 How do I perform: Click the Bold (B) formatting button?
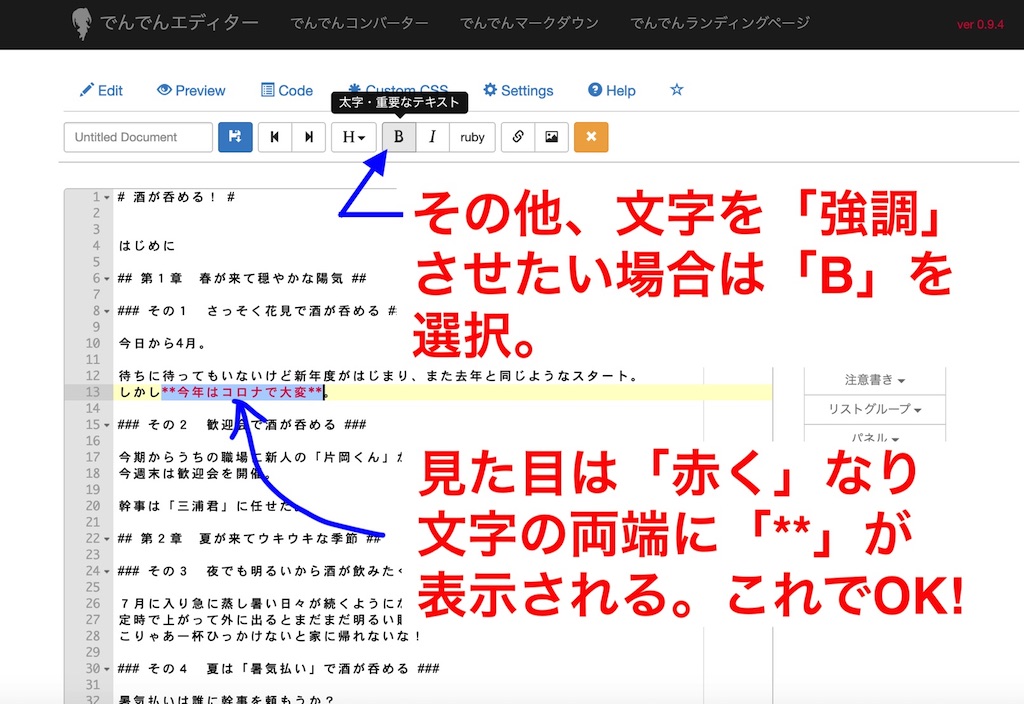point(399,137)
